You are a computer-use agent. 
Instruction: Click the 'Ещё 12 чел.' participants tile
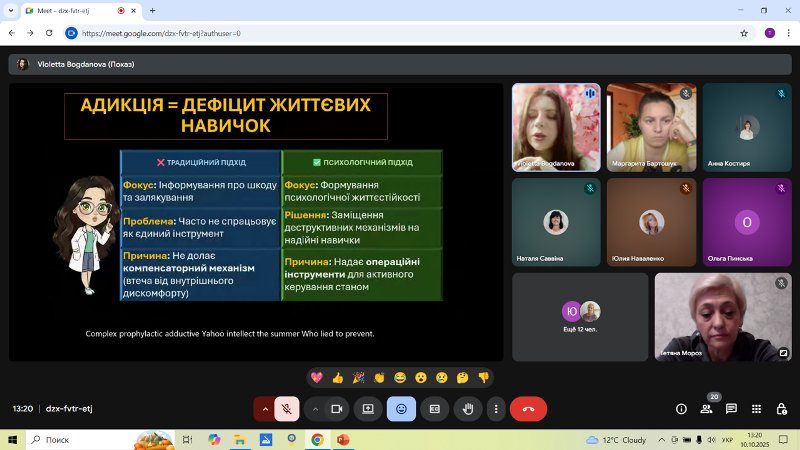[x=579, y=316]
